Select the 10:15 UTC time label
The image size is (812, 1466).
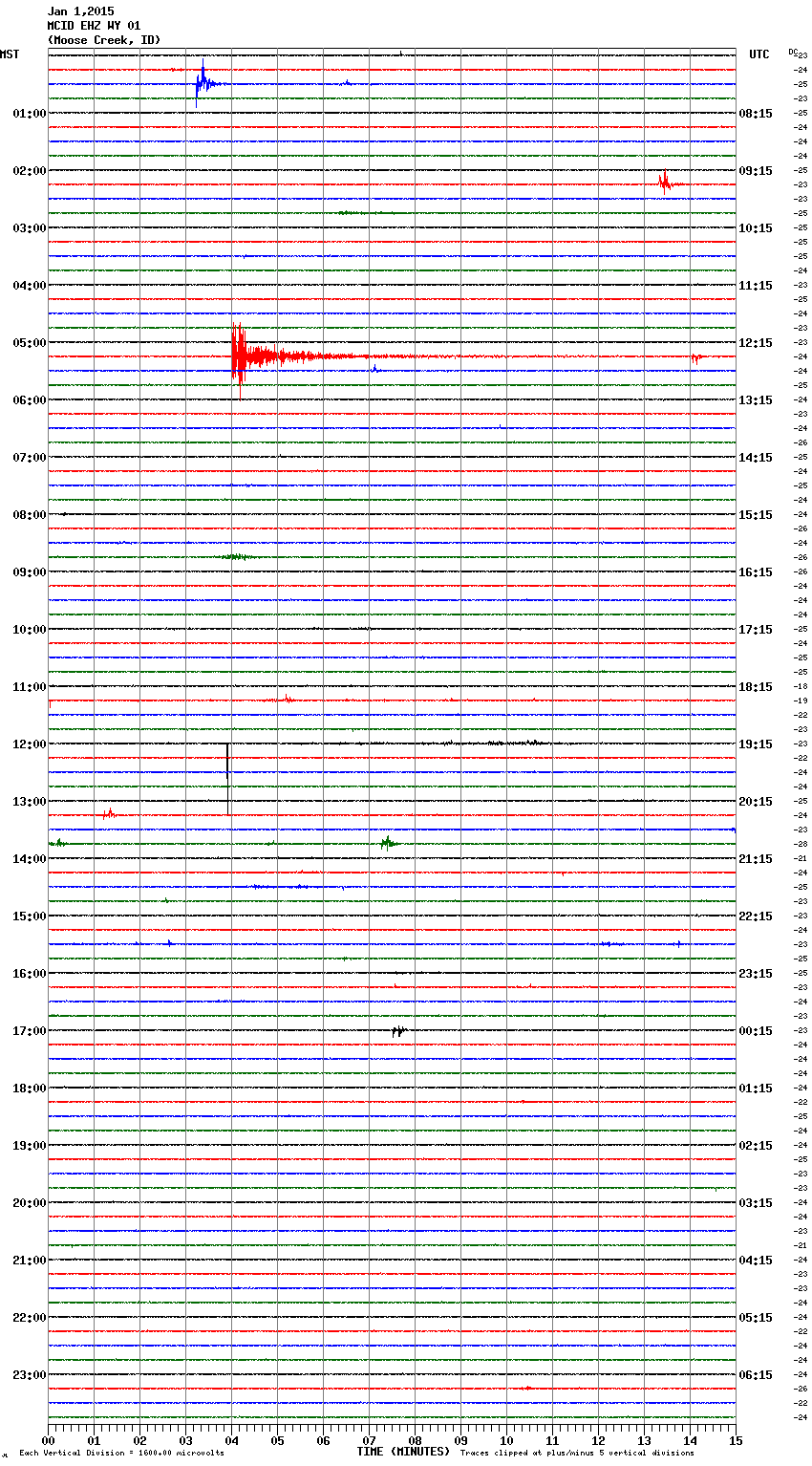756,228
